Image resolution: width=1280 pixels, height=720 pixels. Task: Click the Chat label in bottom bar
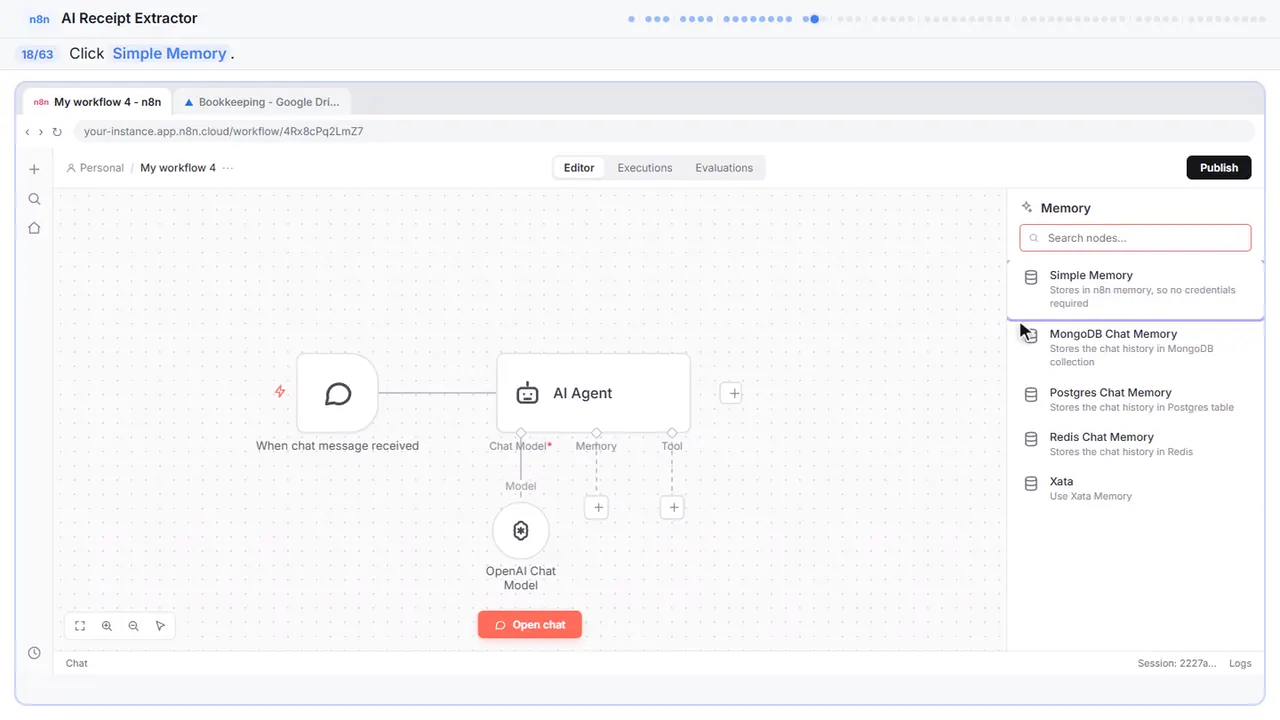[x=77, y=663]
